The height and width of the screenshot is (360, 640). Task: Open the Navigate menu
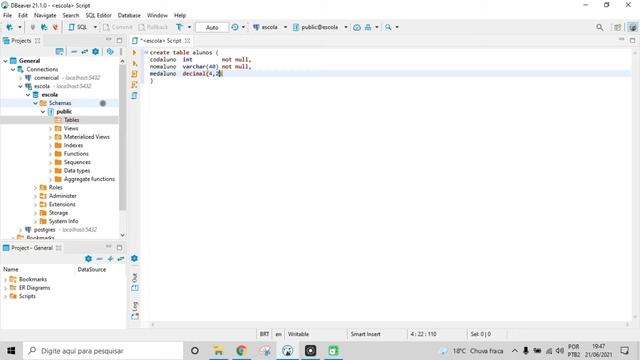(x=45, y=15)
